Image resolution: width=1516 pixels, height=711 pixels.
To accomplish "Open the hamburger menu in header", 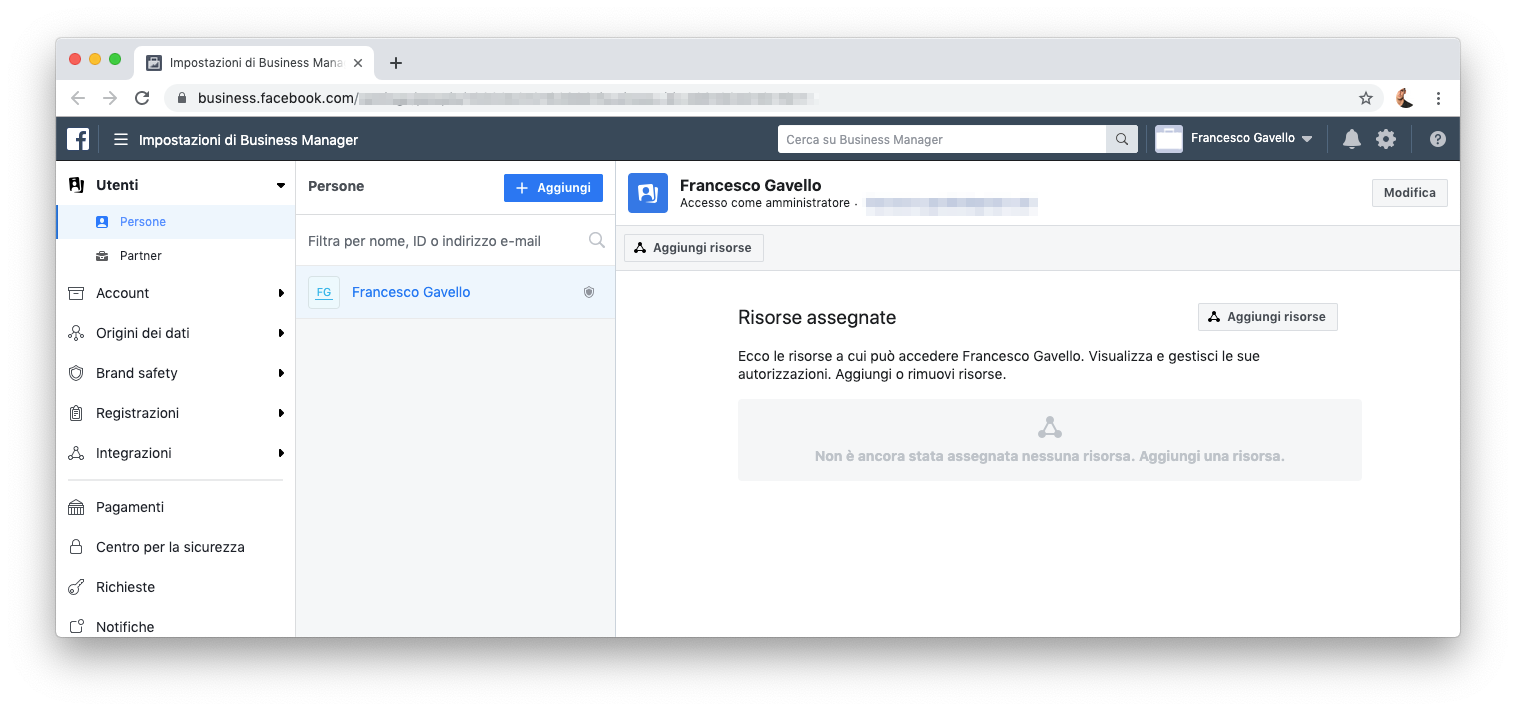I will coord(121,140).
